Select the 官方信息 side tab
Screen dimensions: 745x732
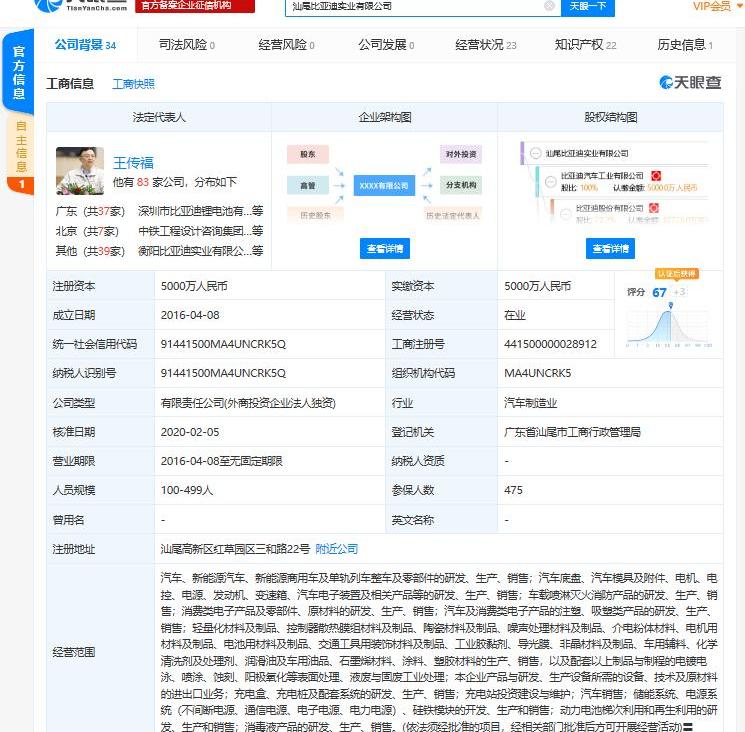click(18, 71)
